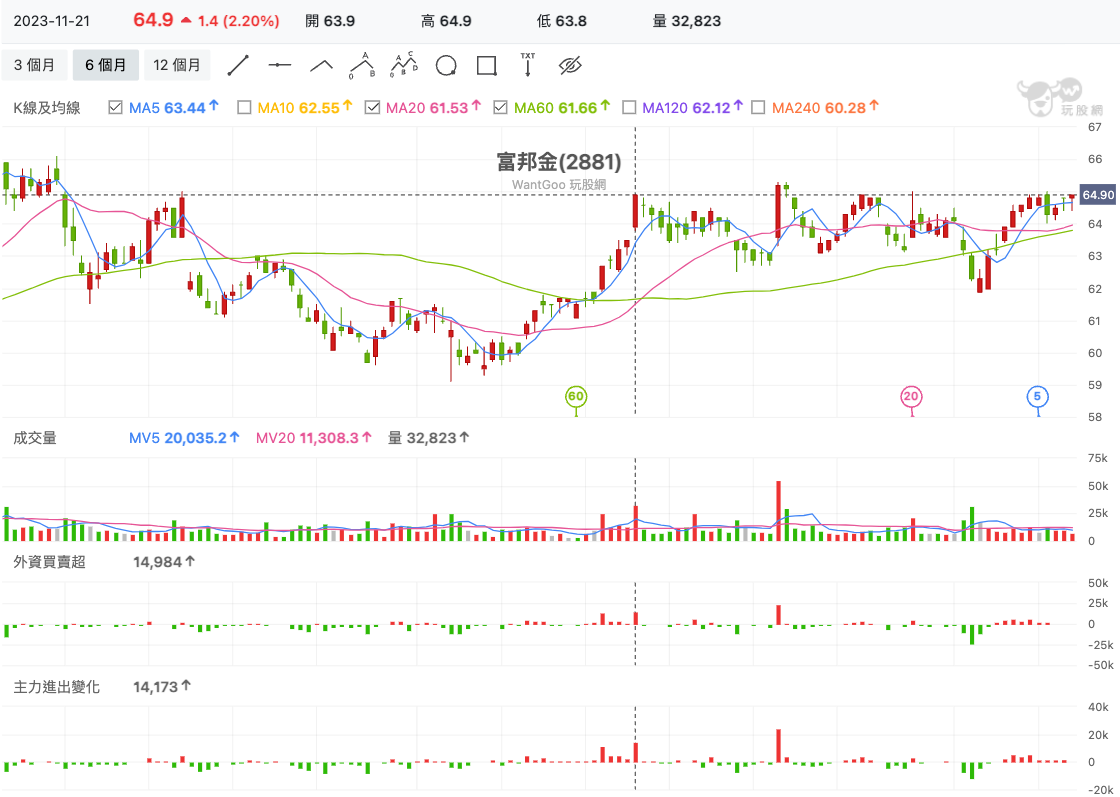The image size is (1120, 797).
Task: Click the MV5 20,035.2 volume average value
Action: pyautogui.click(x=184, y=438)
